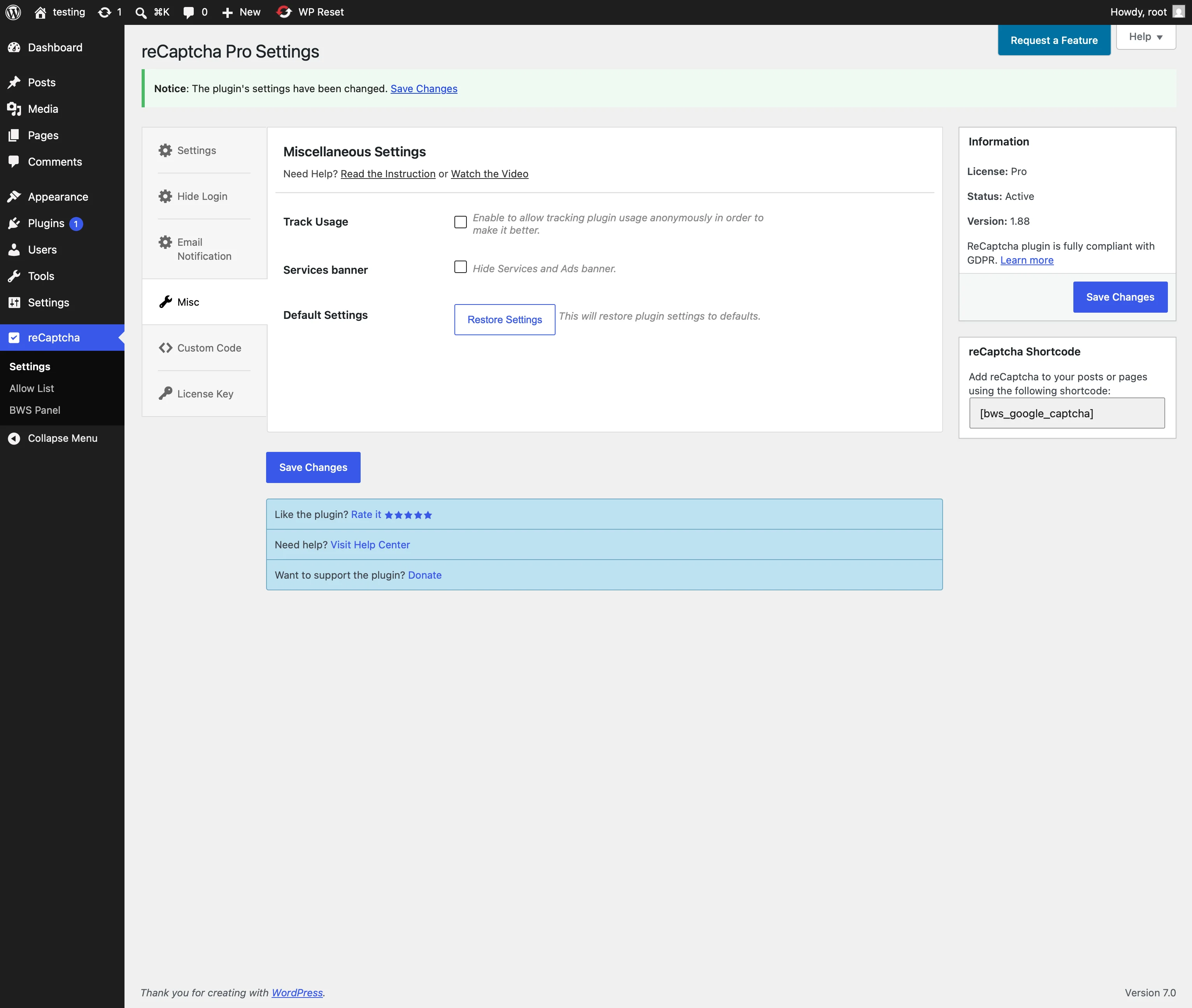Tick the Hide Services banner checkbox
This screenshot has height=1008, width=1192.
pos(460,267)
